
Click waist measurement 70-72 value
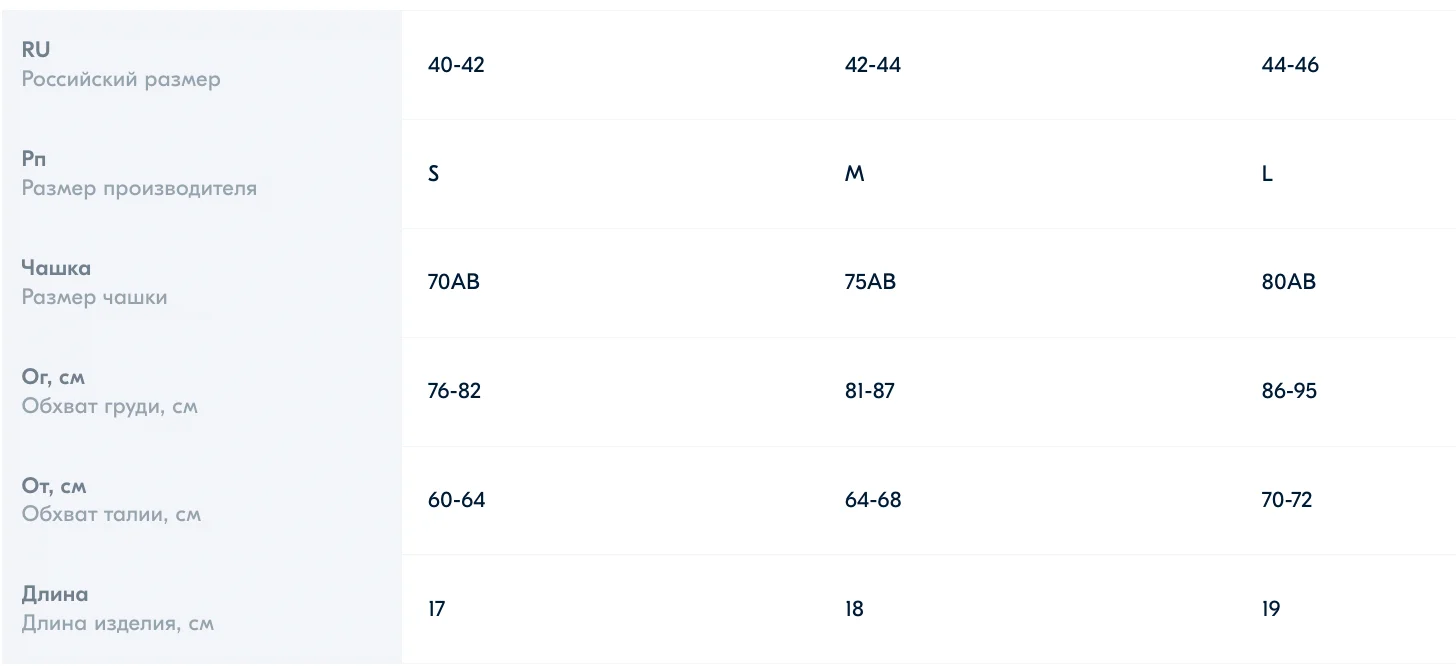pyautogui.click(x=1287, y=500)
